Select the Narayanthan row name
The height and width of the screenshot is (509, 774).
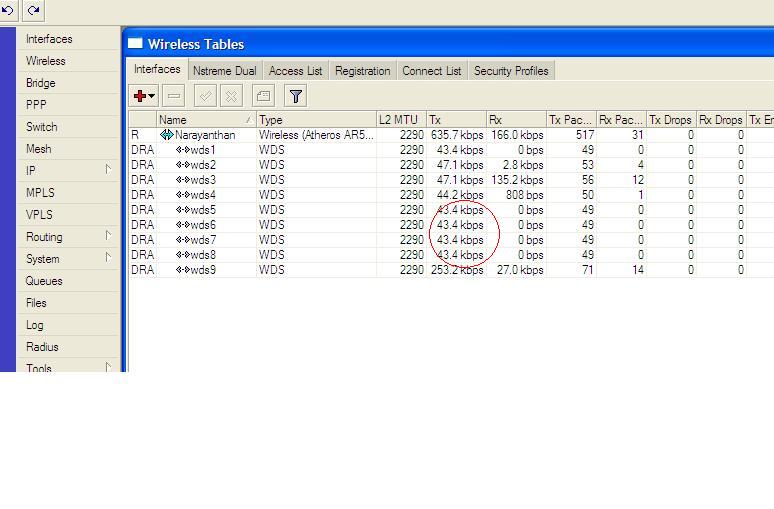pyautogui.click(x=205, y=135)
